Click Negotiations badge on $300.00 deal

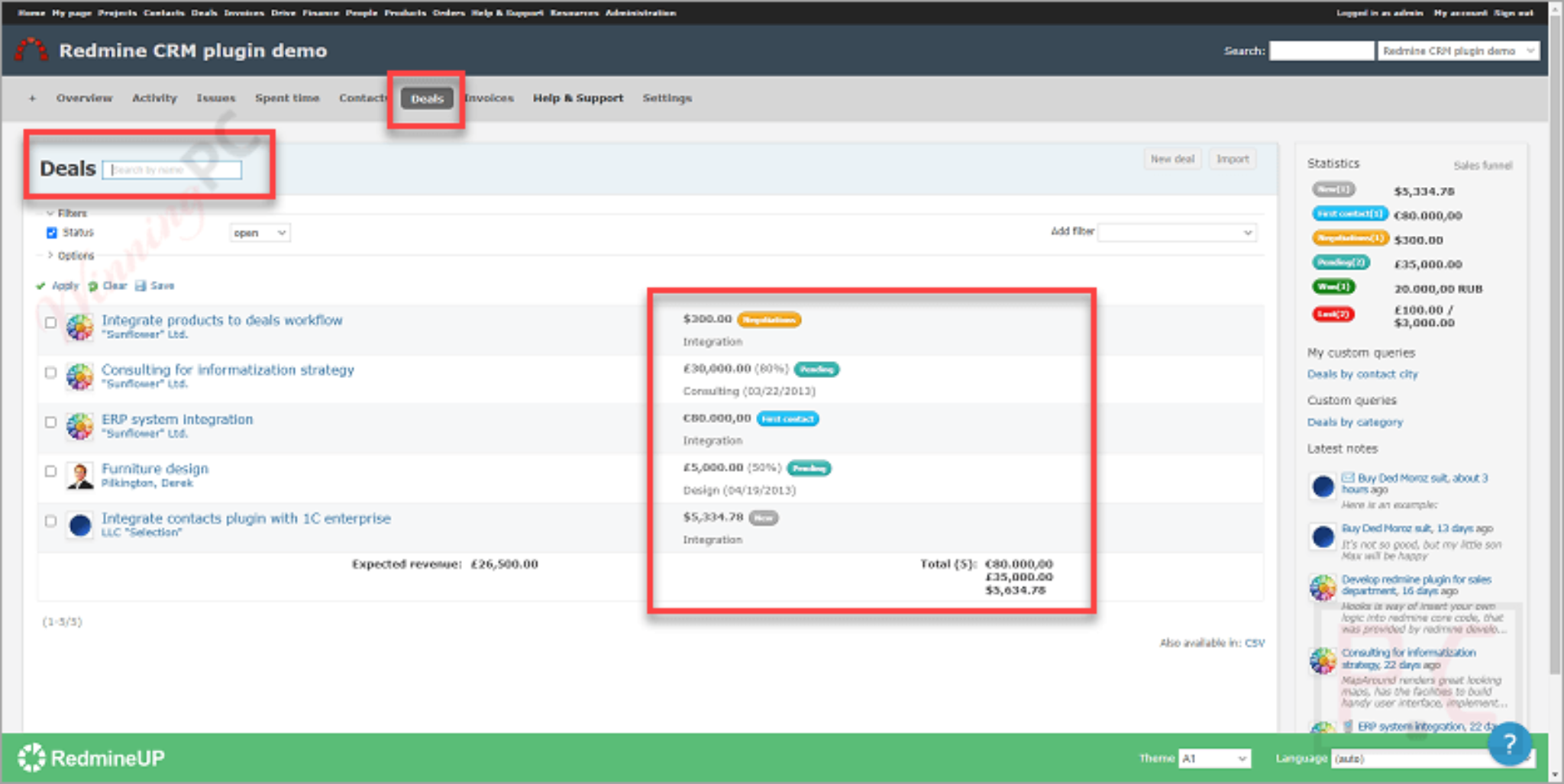coord(769,319)
